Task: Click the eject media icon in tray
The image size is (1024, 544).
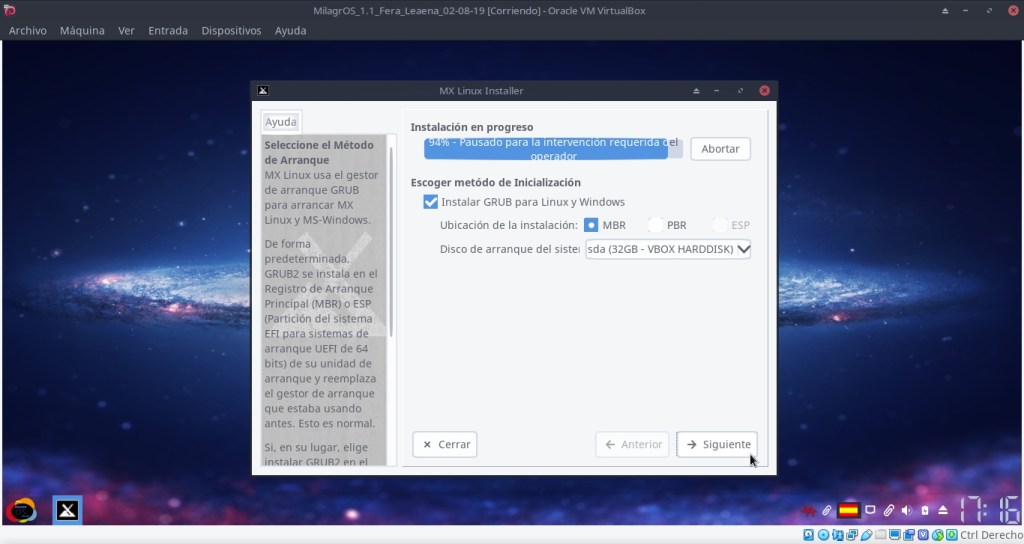Action: pos(941,510)
